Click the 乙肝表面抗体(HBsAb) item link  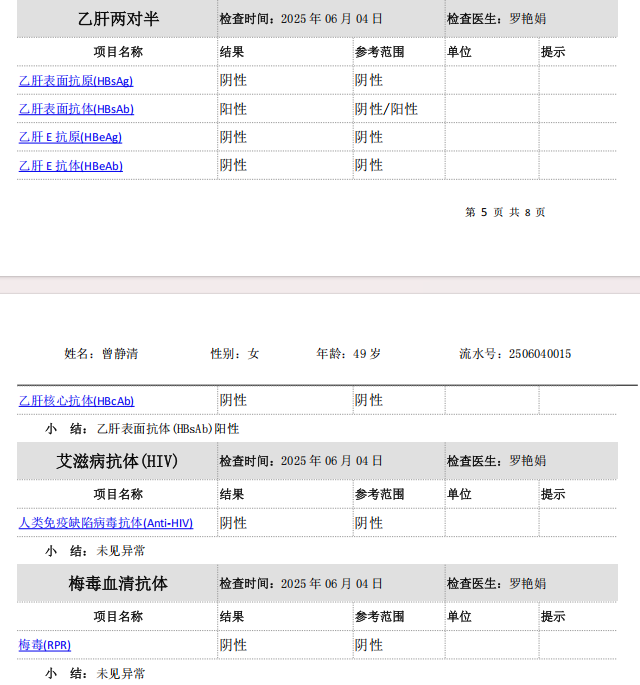(76, 109)
